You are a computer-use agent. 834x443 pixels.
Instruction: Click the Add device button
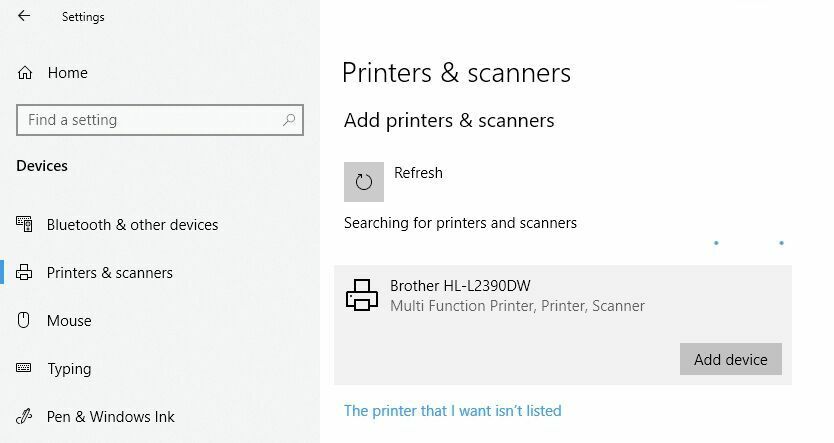731,359
